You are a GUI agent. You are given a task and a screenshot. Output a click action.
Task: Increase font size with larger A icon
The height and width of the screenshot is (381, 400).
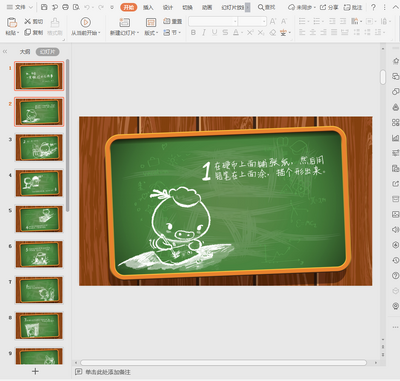point(273,22)
